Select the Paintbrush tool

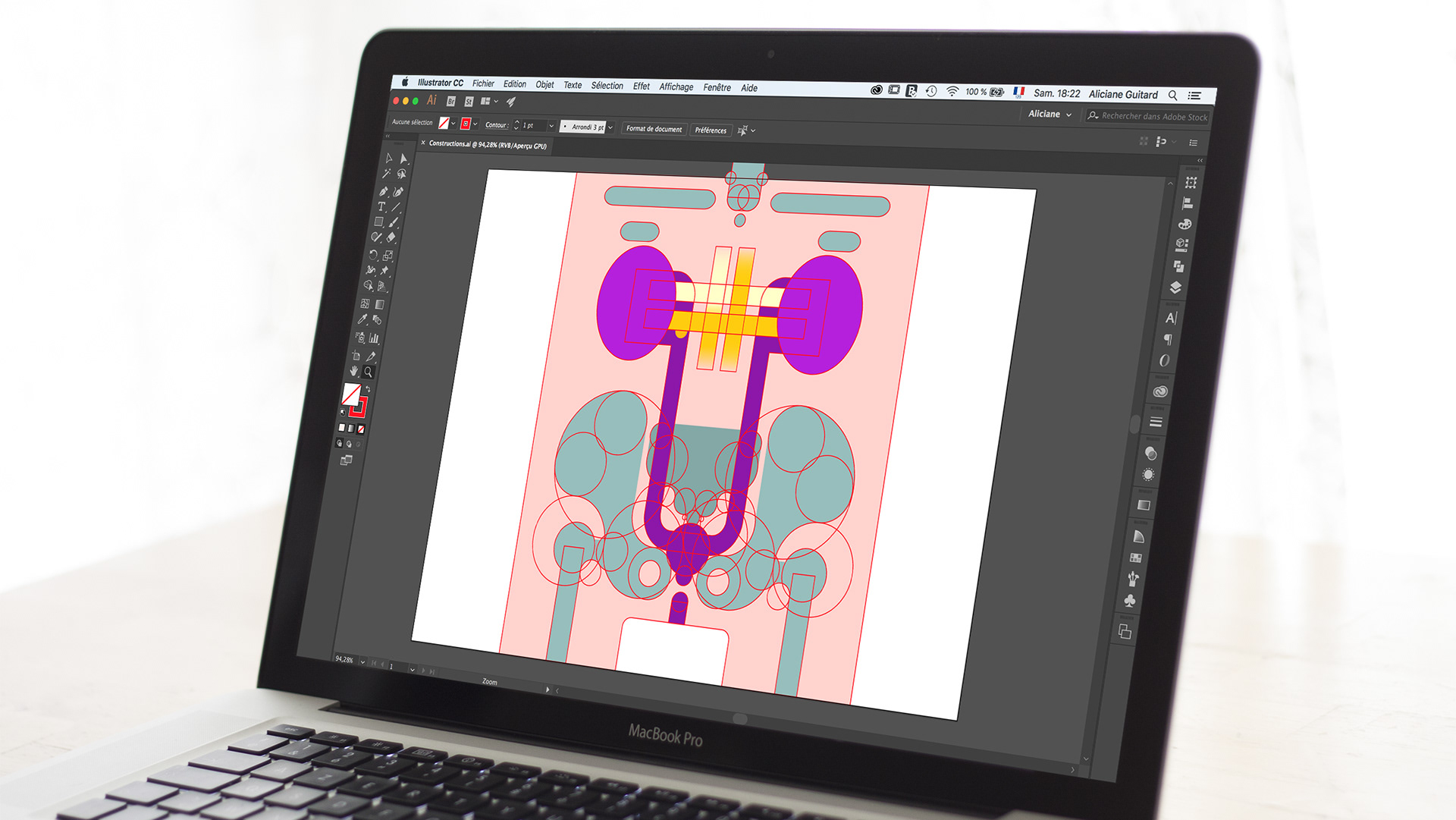[x=394, y=222]
